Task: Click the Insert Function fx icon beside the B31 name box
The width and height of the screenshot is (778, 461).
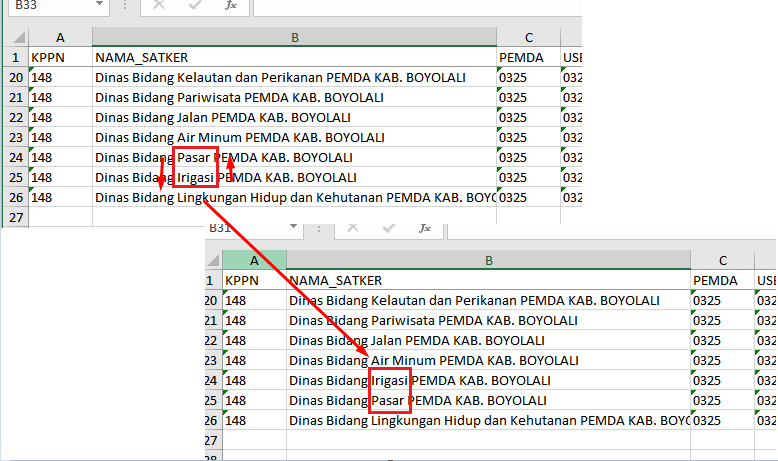Action: (x=425, y=228)
